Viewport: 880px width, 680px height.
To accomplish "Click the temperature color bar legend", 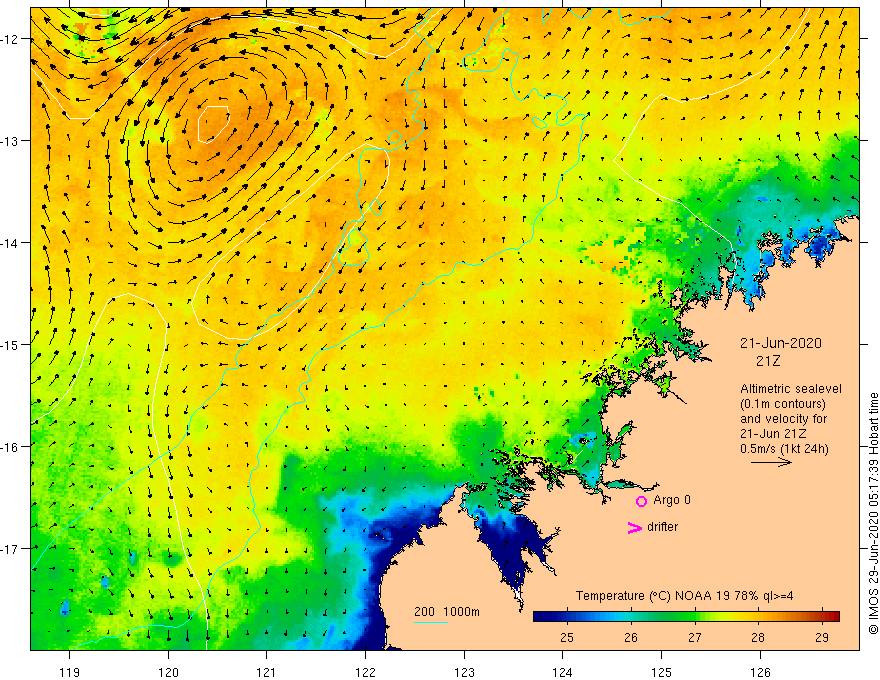I will click(x=686, y=617).
